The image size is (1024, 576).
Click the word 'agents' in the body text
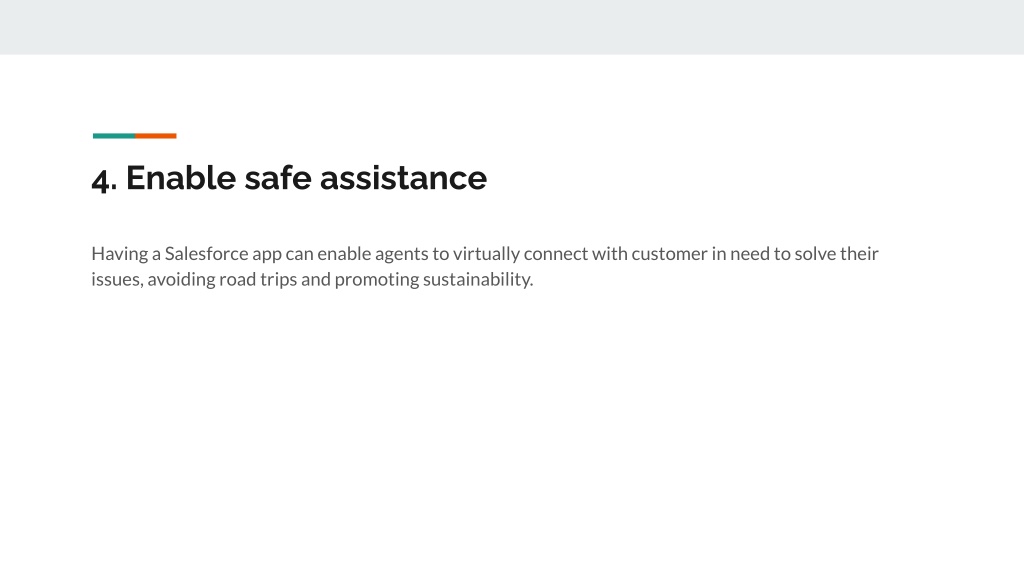[401, 255]
